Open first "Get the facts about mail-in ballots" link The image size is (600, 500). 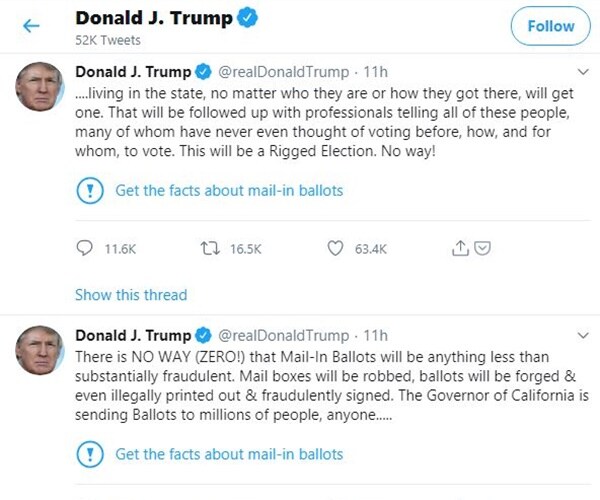click(229, 190)
